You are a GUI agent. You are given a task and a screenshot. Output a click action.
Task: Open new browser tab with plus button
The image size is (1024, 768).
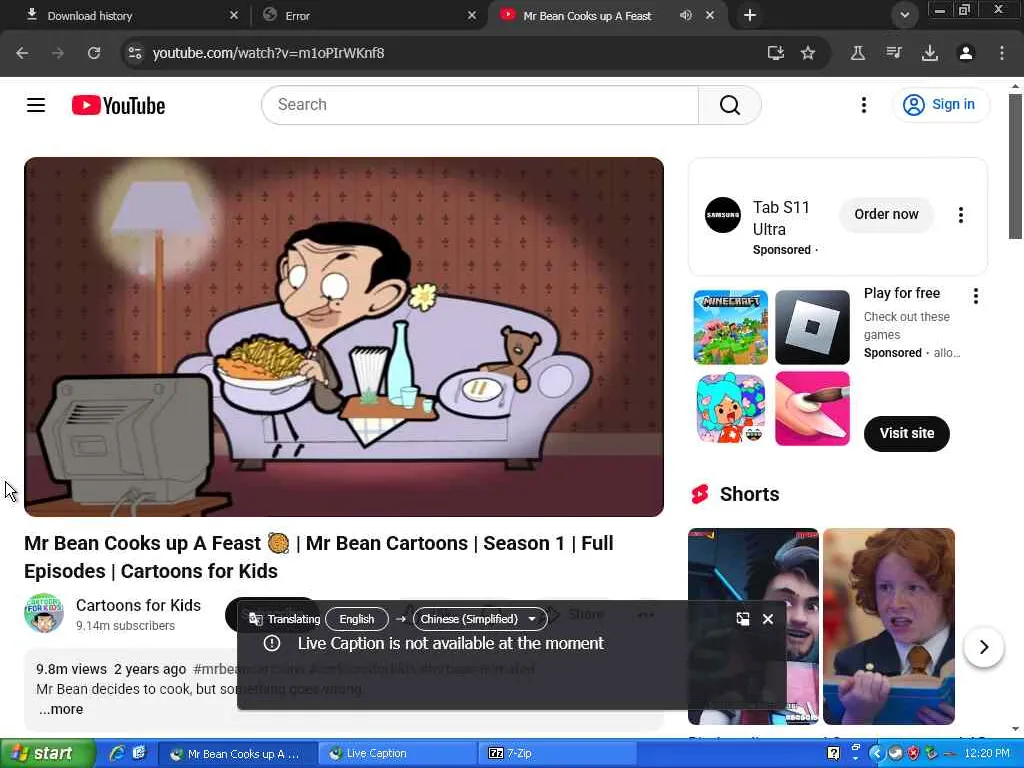(750, 15)
